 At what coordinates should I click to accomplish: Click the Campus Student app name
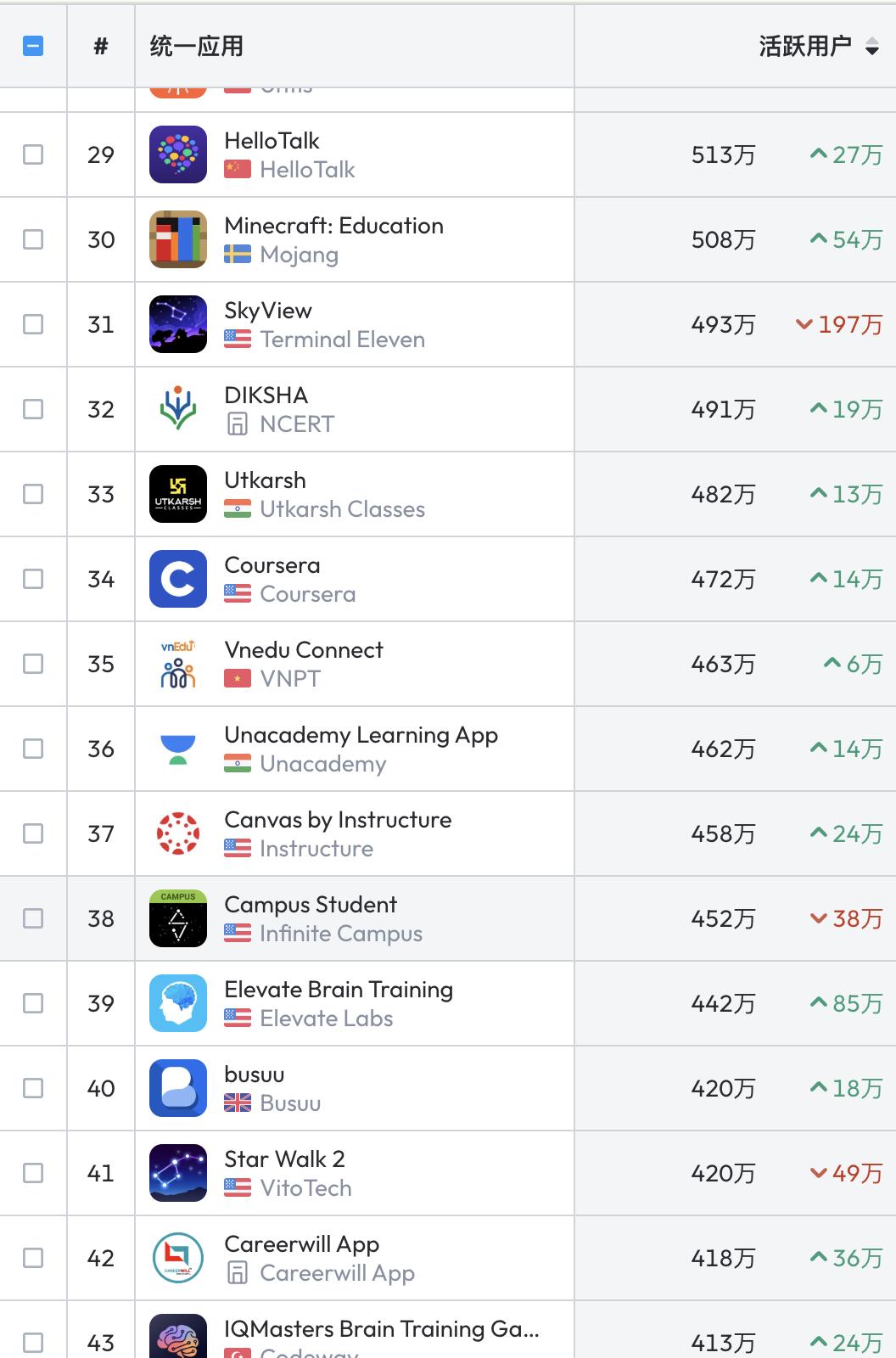[311, 905]
